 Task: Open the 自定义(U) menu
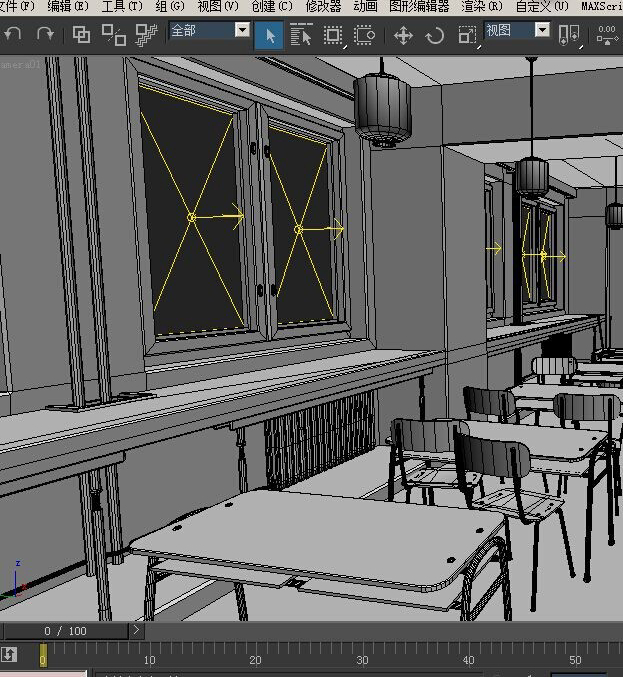click(x=542, y=6)
